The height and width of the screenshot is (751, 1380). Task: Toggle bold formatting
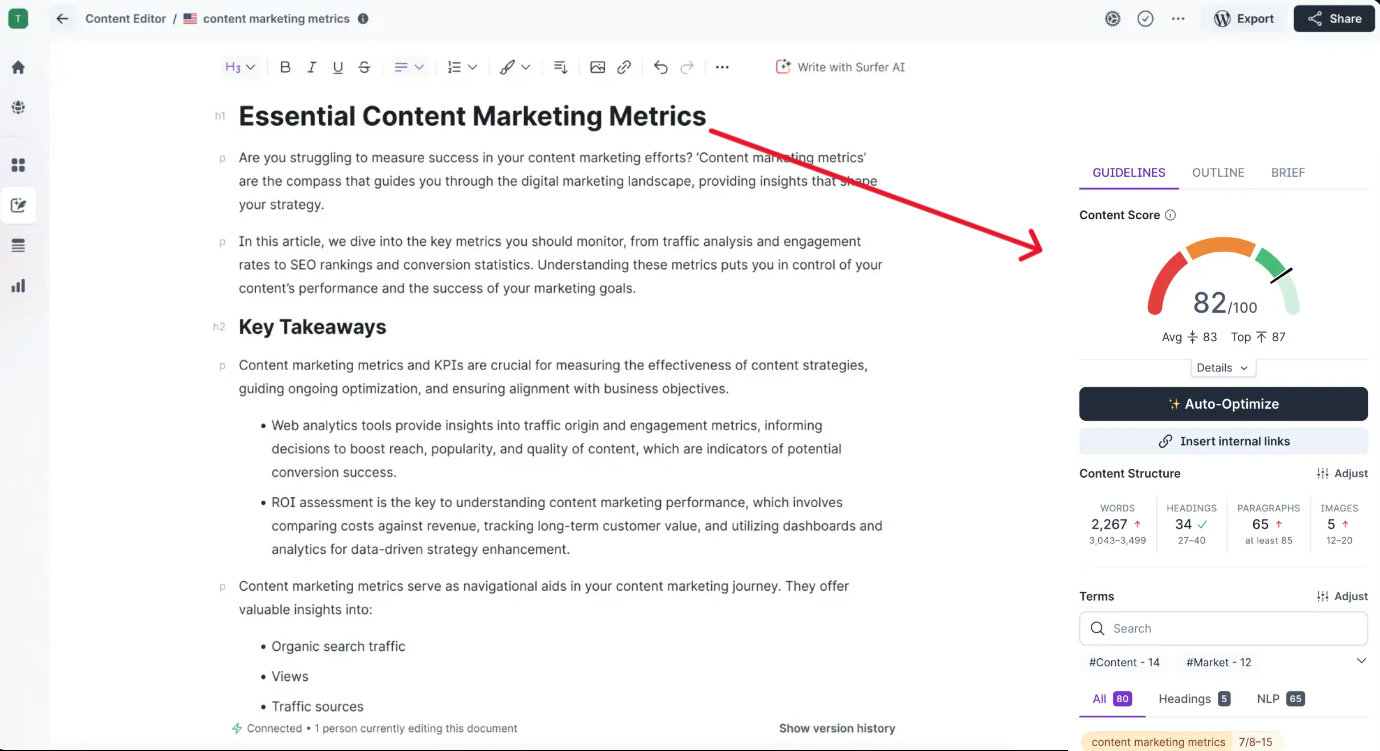point(285,67)
